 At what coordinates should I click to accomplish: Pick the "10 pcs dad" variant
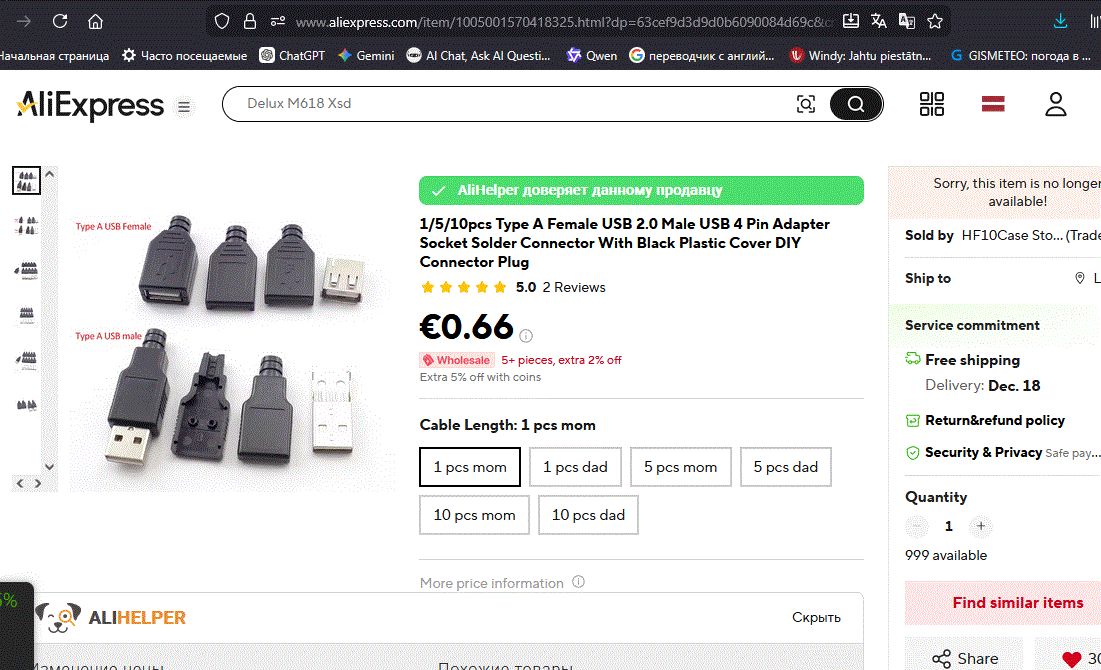coord(588,515)
